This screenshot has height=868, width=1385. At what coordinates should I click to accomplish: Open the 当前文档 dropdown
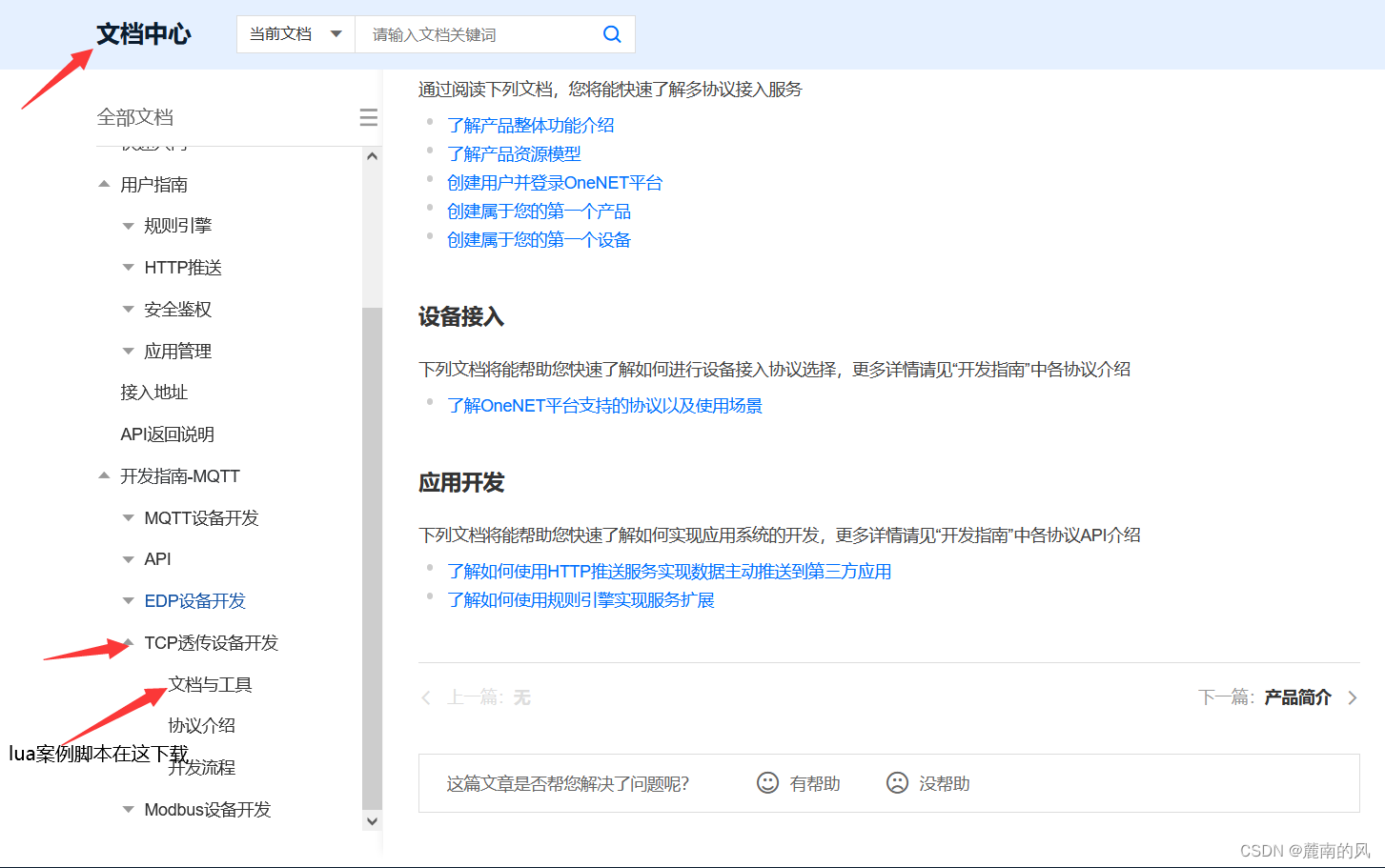pos(295,34)
